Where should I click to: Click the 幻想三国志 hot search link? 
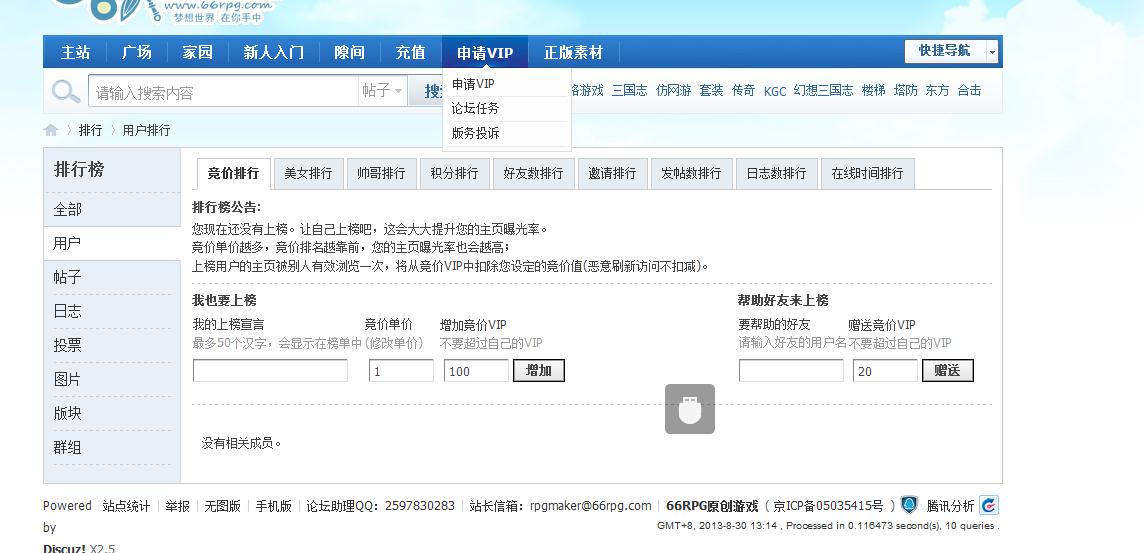click(823, 90)
